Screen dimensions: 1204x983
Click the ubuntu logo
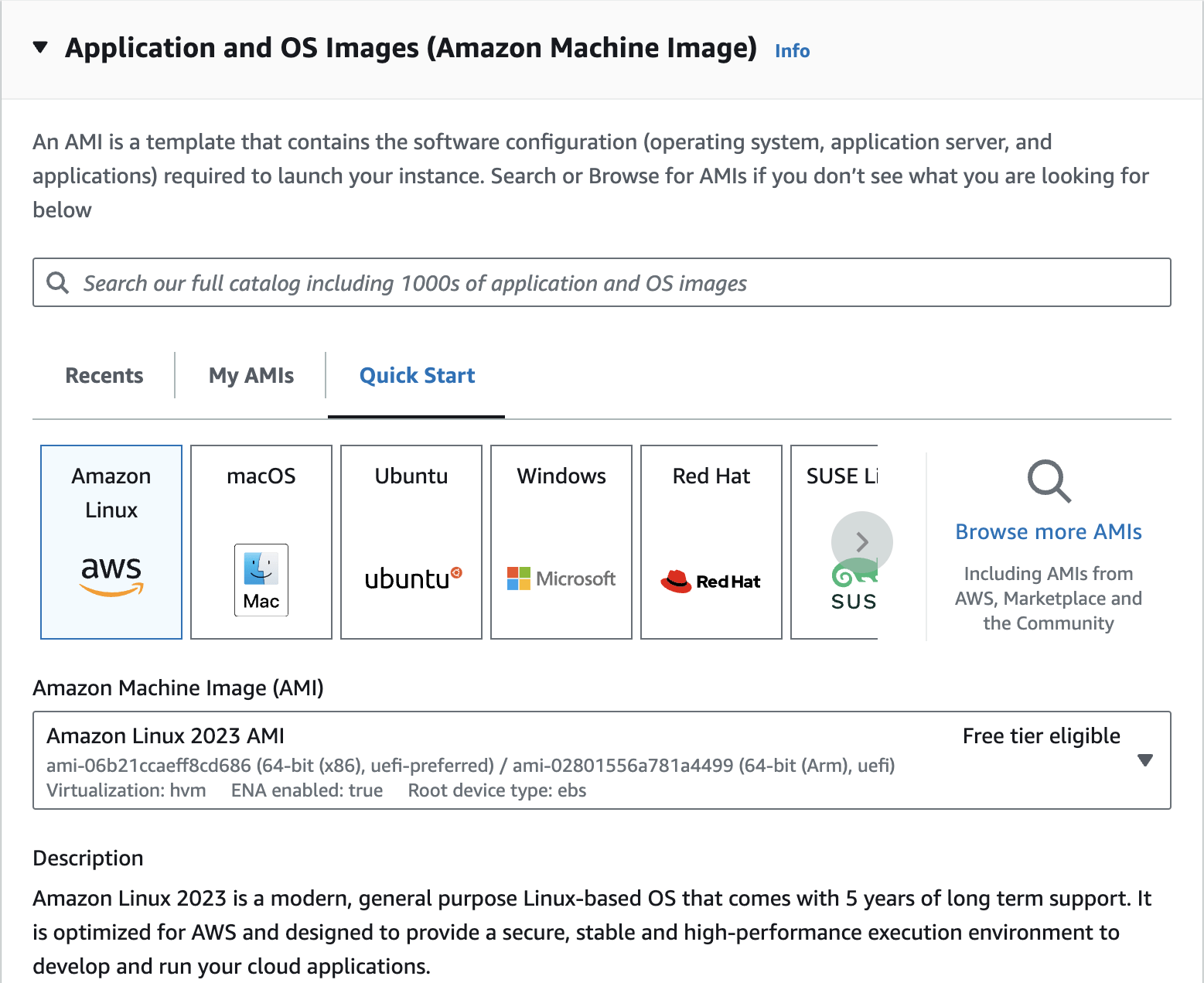click(413, 578)
